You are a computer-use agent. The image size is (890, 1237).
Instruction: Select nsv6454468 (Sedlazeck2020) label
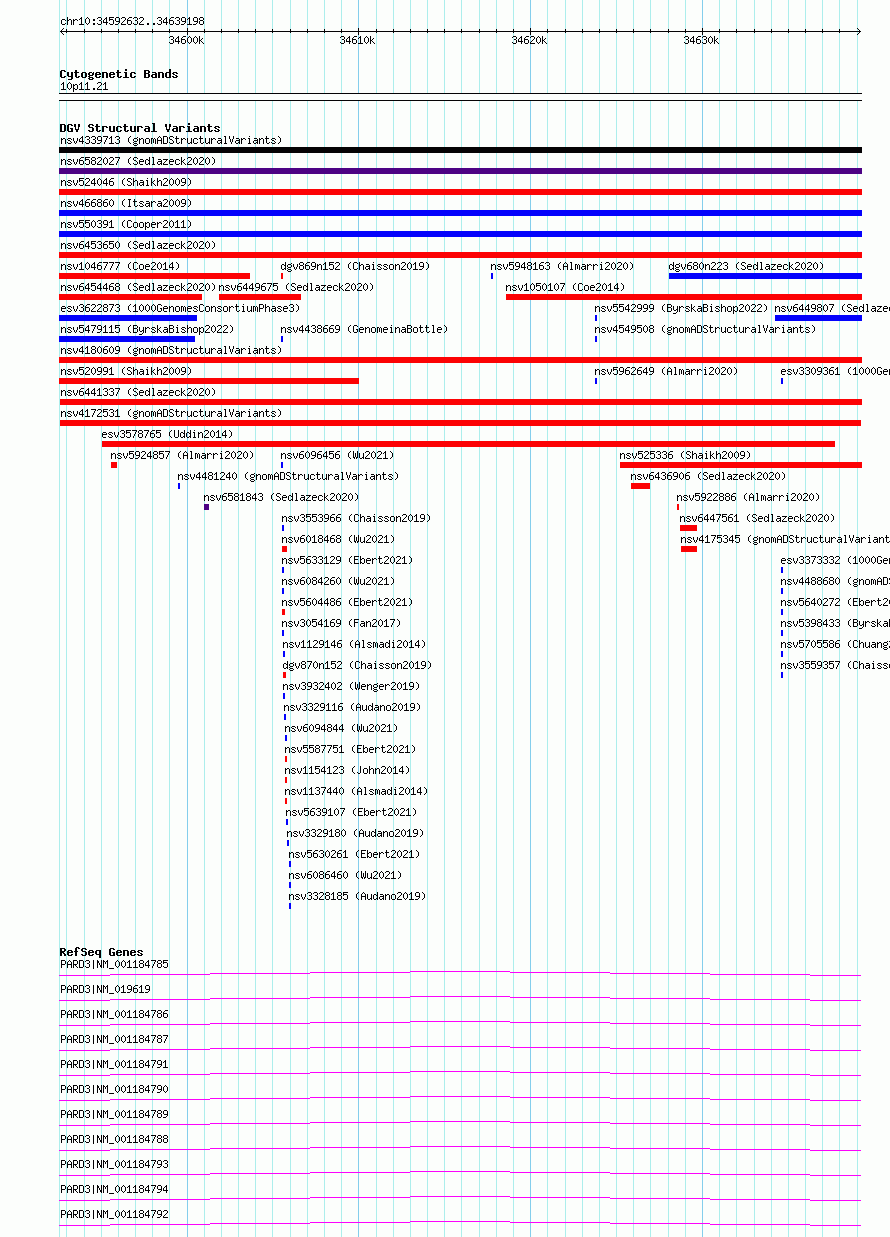click(x=138, y=287)
